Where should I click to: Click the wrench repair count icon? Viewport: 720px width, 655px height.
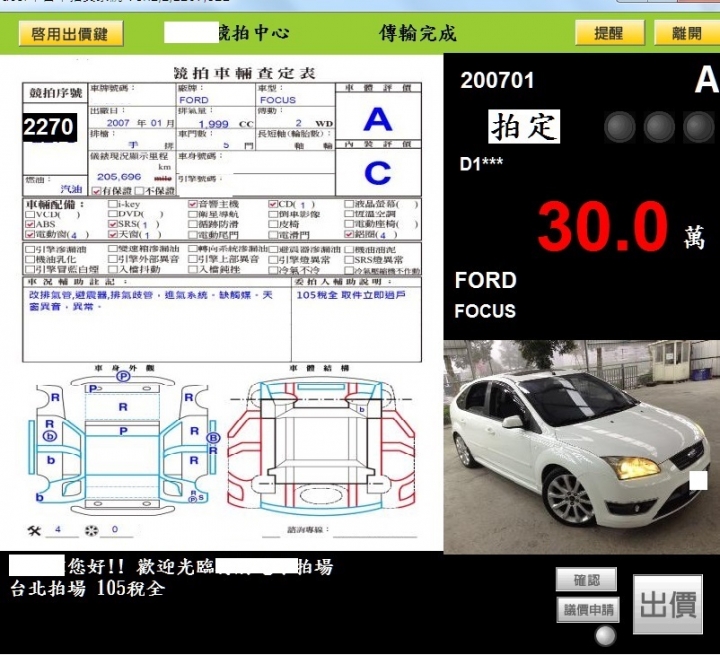point(34,531)
